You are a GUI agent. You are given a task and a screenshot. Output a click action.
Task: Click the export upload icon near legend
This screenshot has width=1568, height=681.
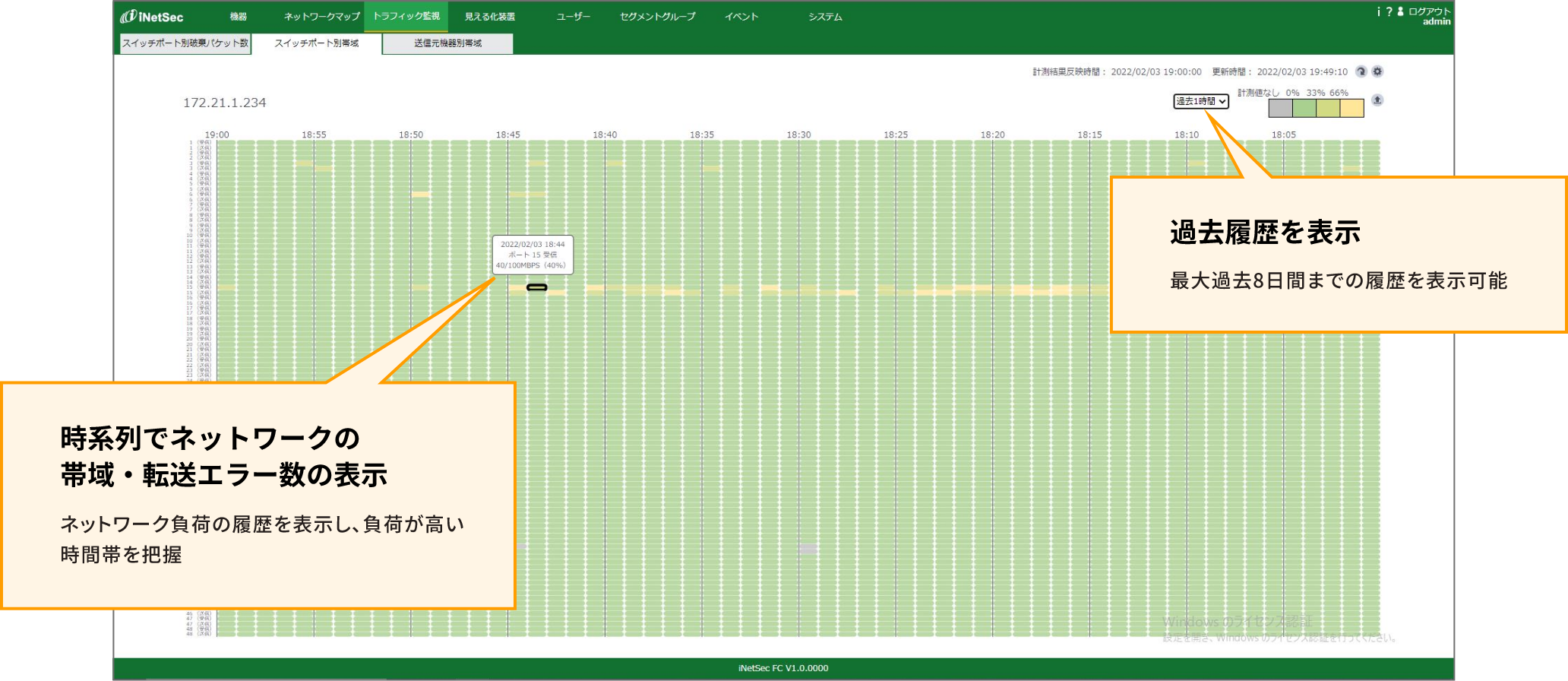click(1377, 100)
